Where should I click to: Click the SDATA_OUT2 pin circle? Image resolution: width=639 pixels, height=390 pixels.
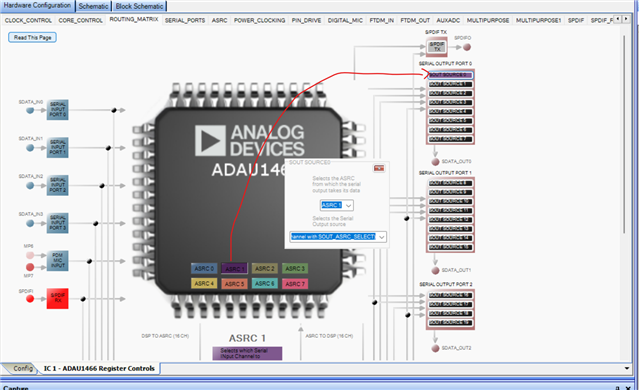point(435,348)
